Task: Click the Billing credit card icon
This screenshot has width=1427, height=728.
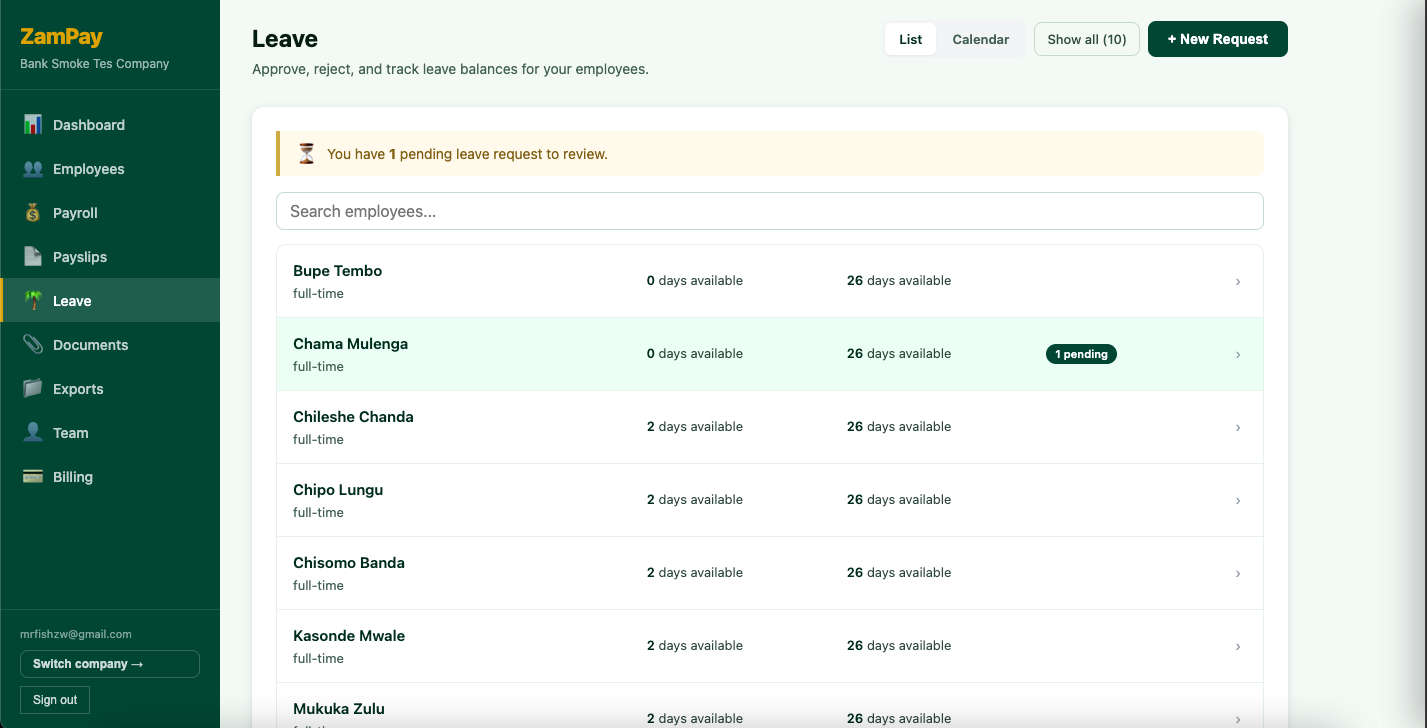Action: point(33,477)
